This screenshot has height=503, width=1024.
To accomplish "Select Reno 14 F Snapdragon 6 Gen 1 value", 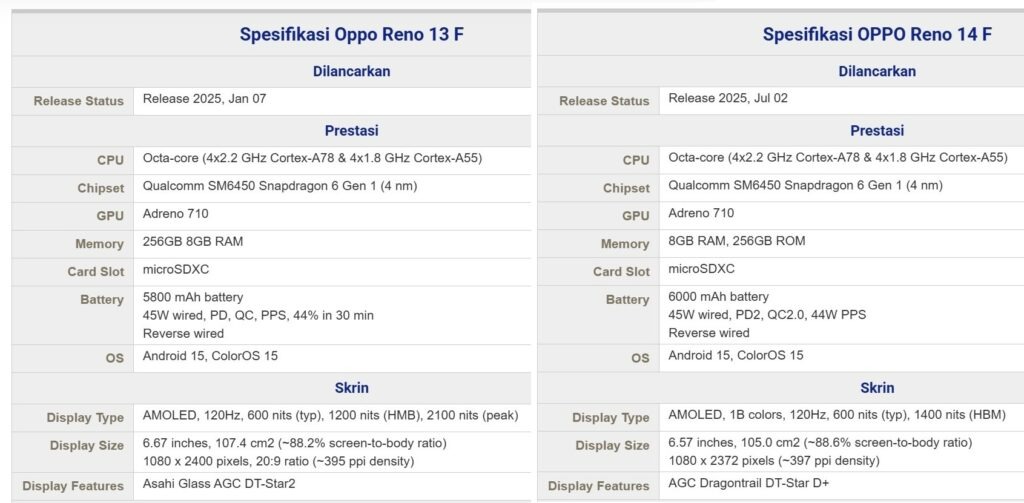I will coord(805,186).
